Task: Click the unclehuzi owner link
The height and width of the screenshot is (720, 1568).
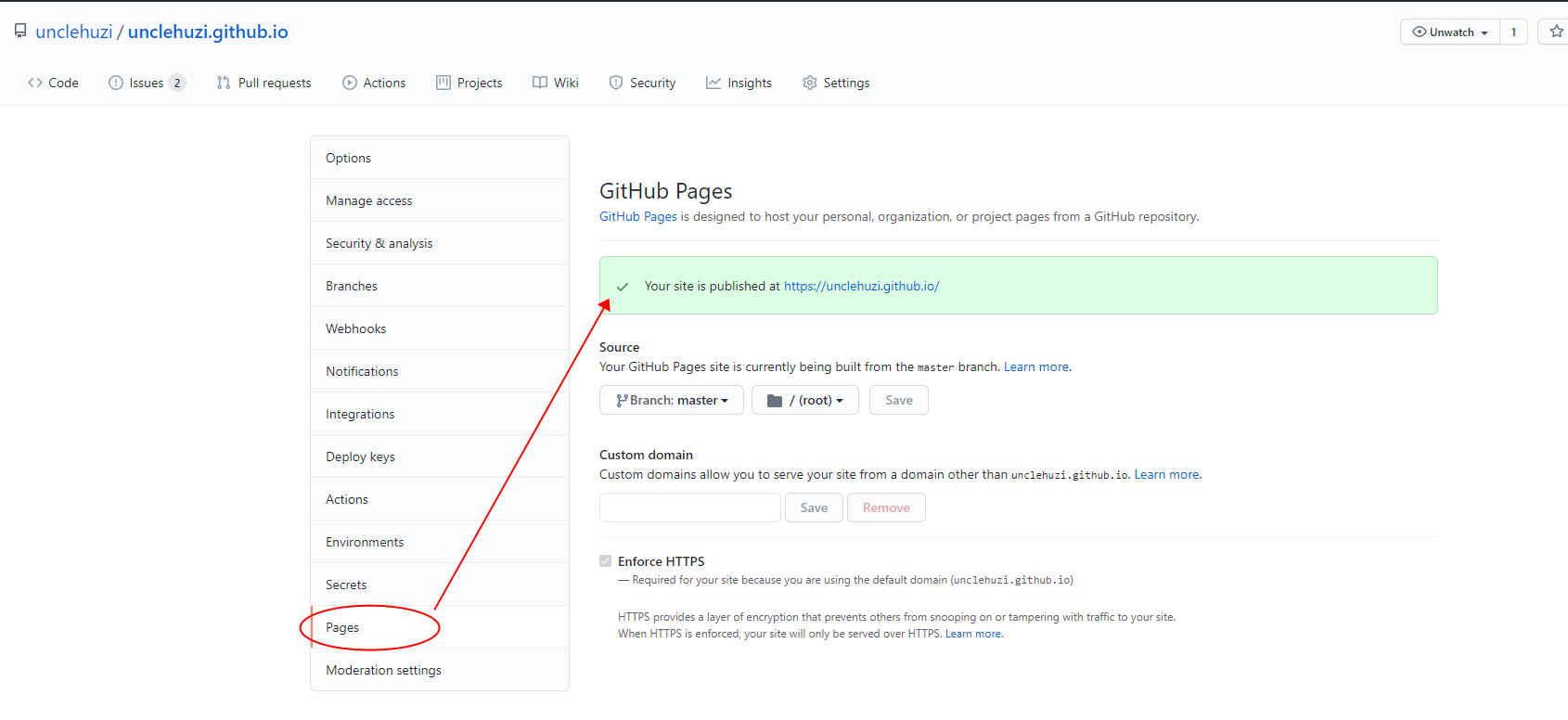Action: (x=74, y=32)
